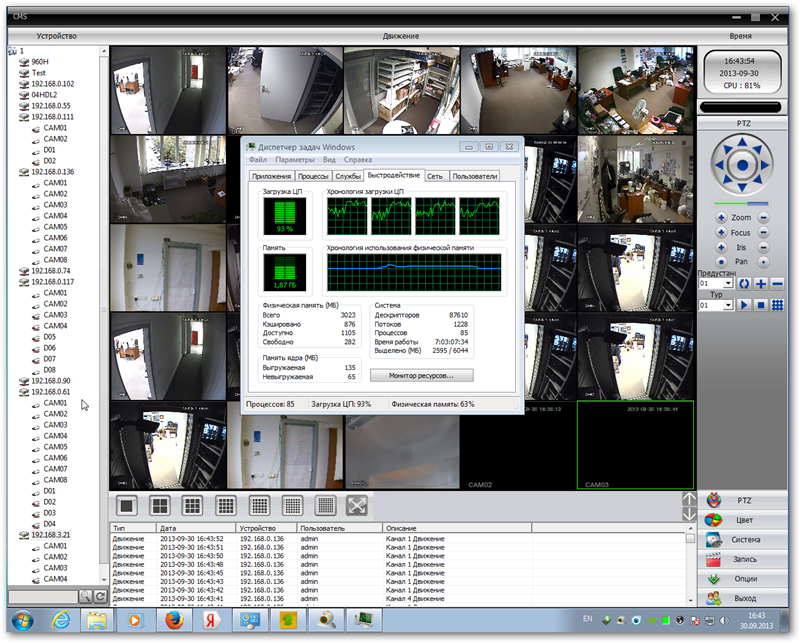
Task: Start the tour with play button
Action: 744,305
